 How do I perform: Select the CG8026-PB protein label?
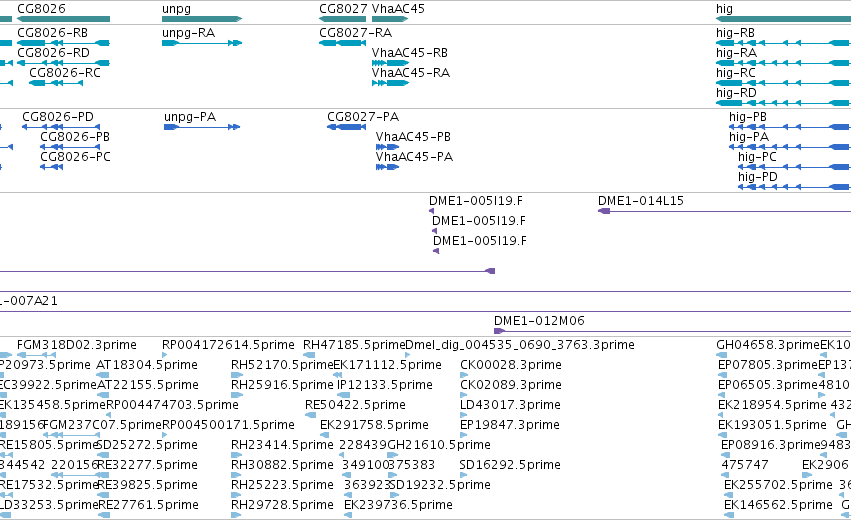(75, 137)
